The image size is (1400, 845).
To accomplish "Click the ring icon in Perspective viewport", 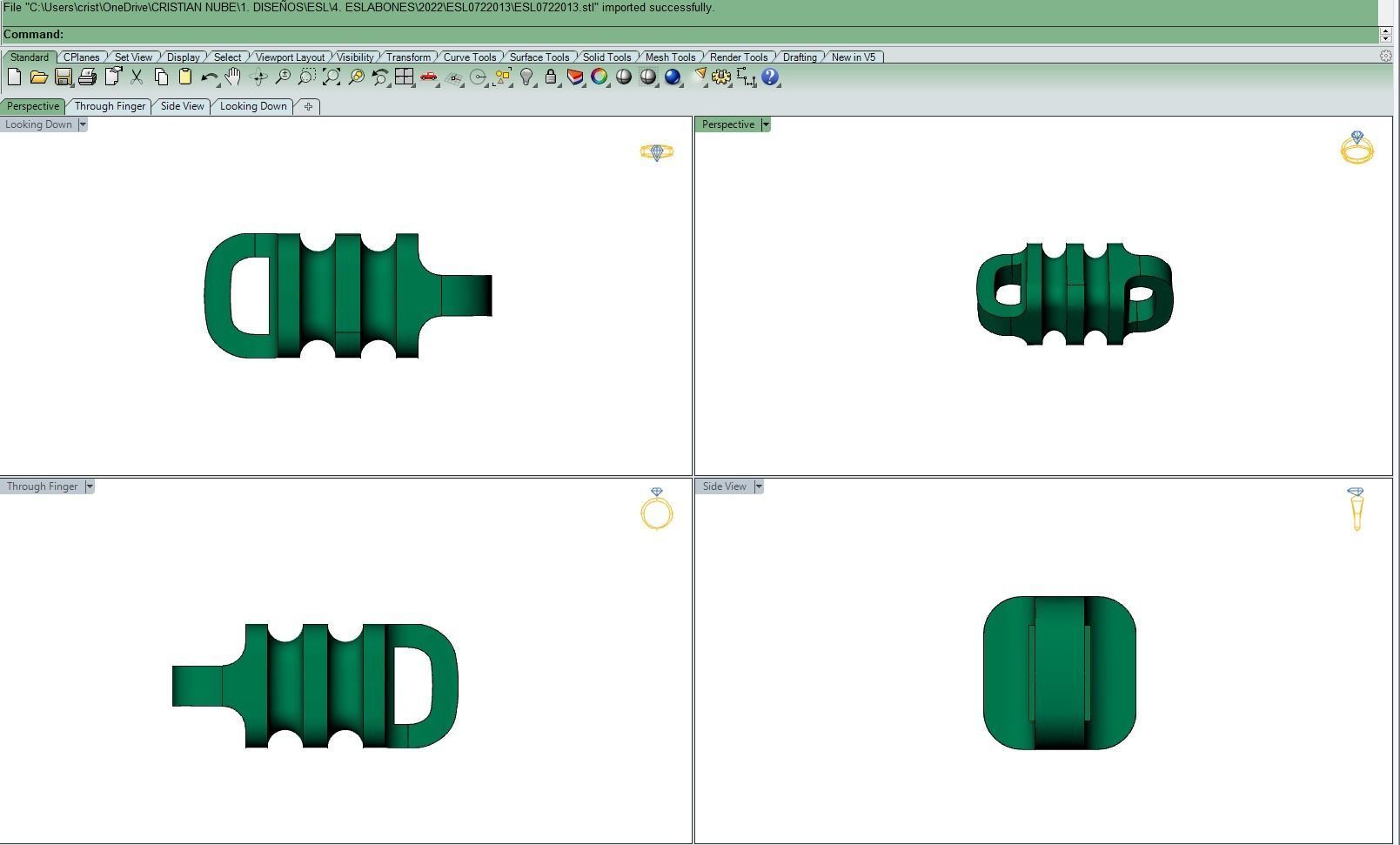I will [1356, 148].
